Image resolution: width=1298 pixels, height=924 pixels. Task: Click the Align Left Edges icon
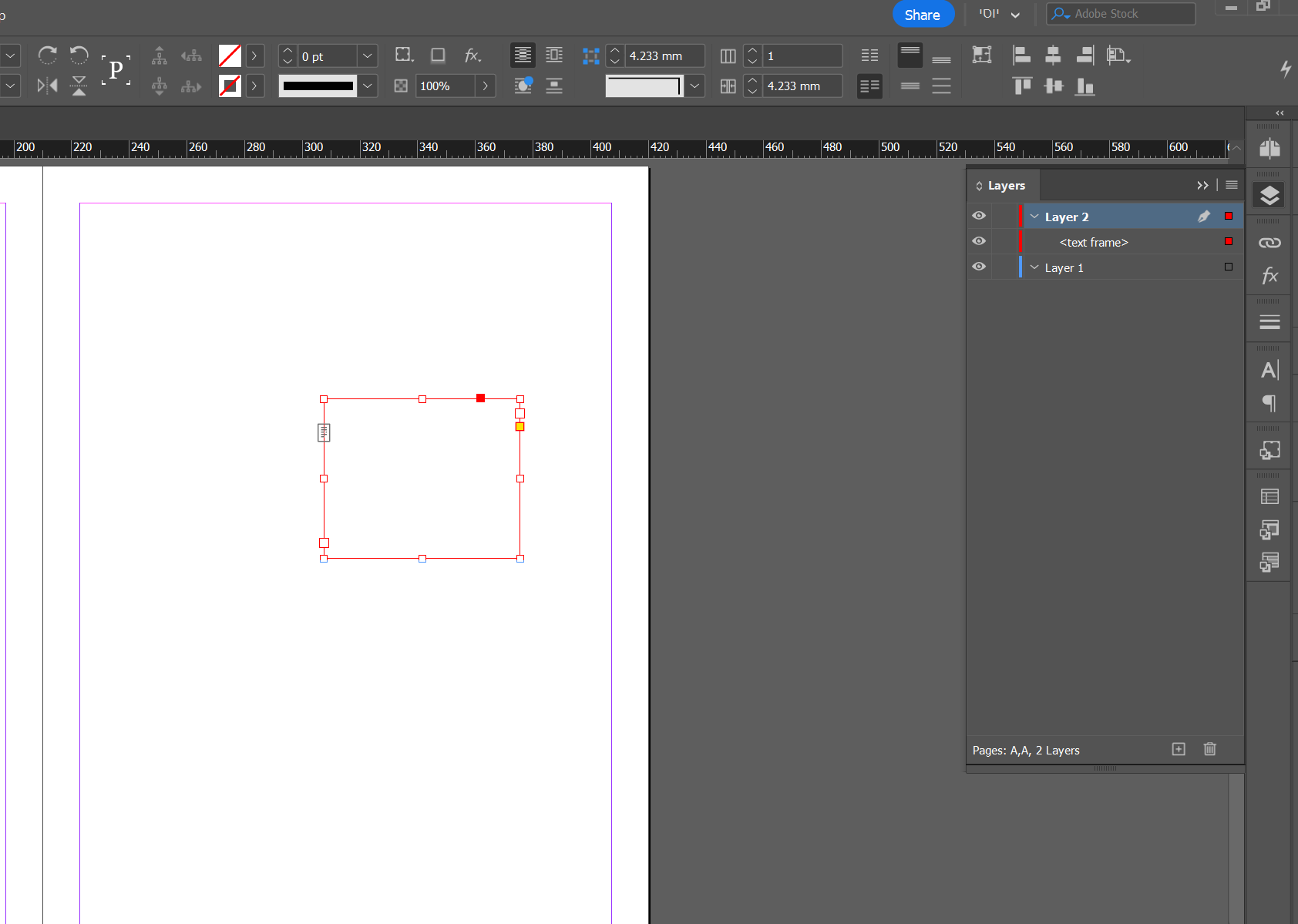1021,55
